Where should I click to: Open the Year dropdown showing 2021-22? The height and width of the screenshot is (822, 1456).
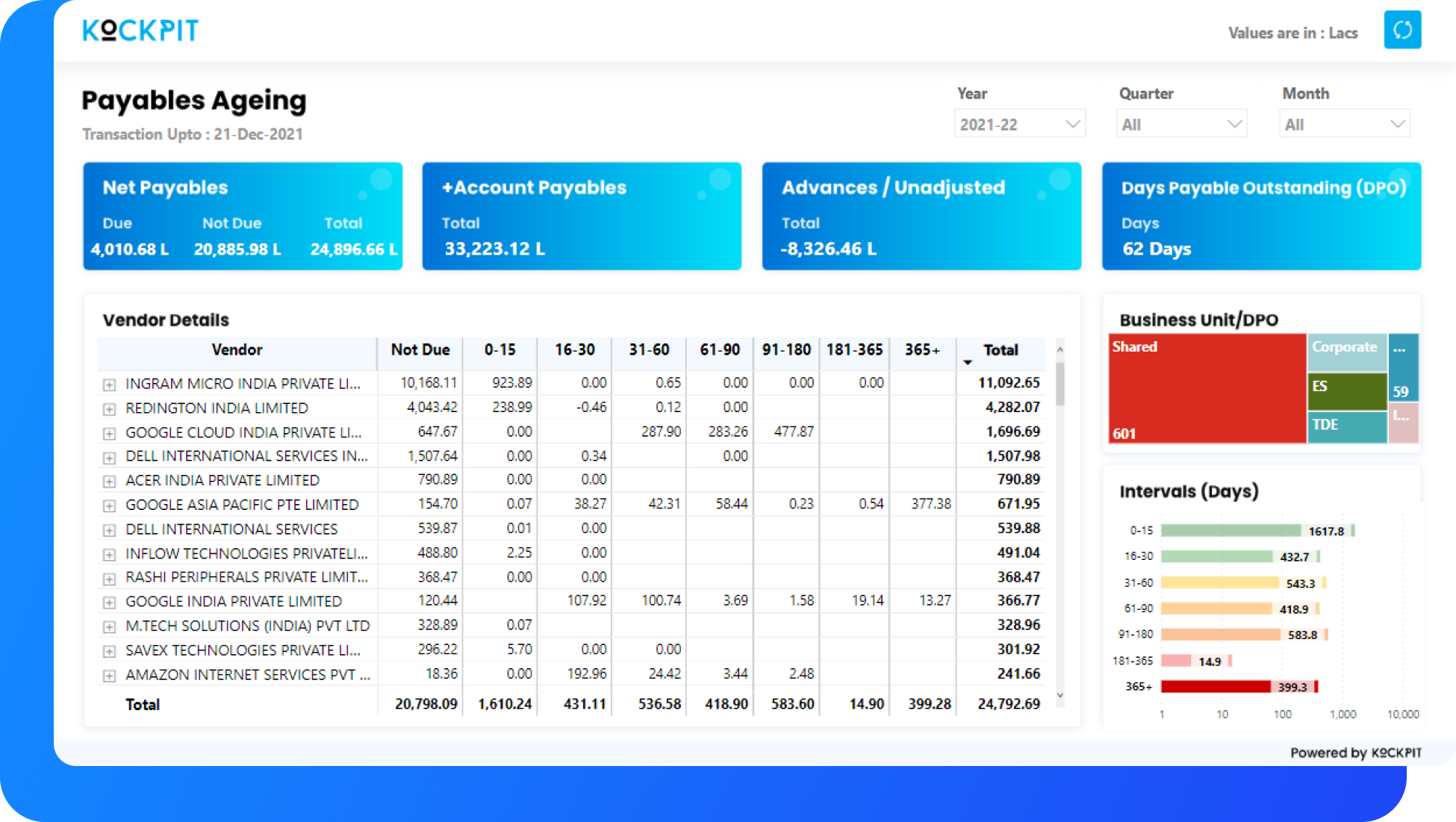pyautogui.click(x=1019, y=125)
